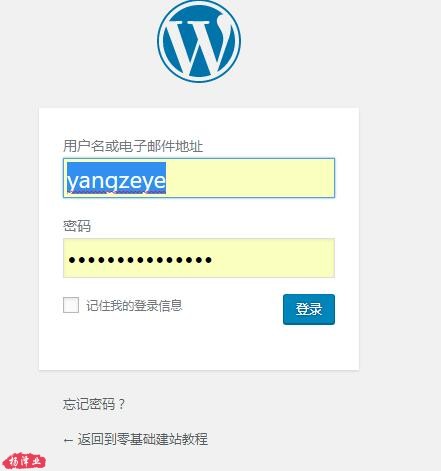The width and height of the screenshot is (441, 471).
Task: Click empty space right of yangzeye in username box
Action: tap(250, 178)
